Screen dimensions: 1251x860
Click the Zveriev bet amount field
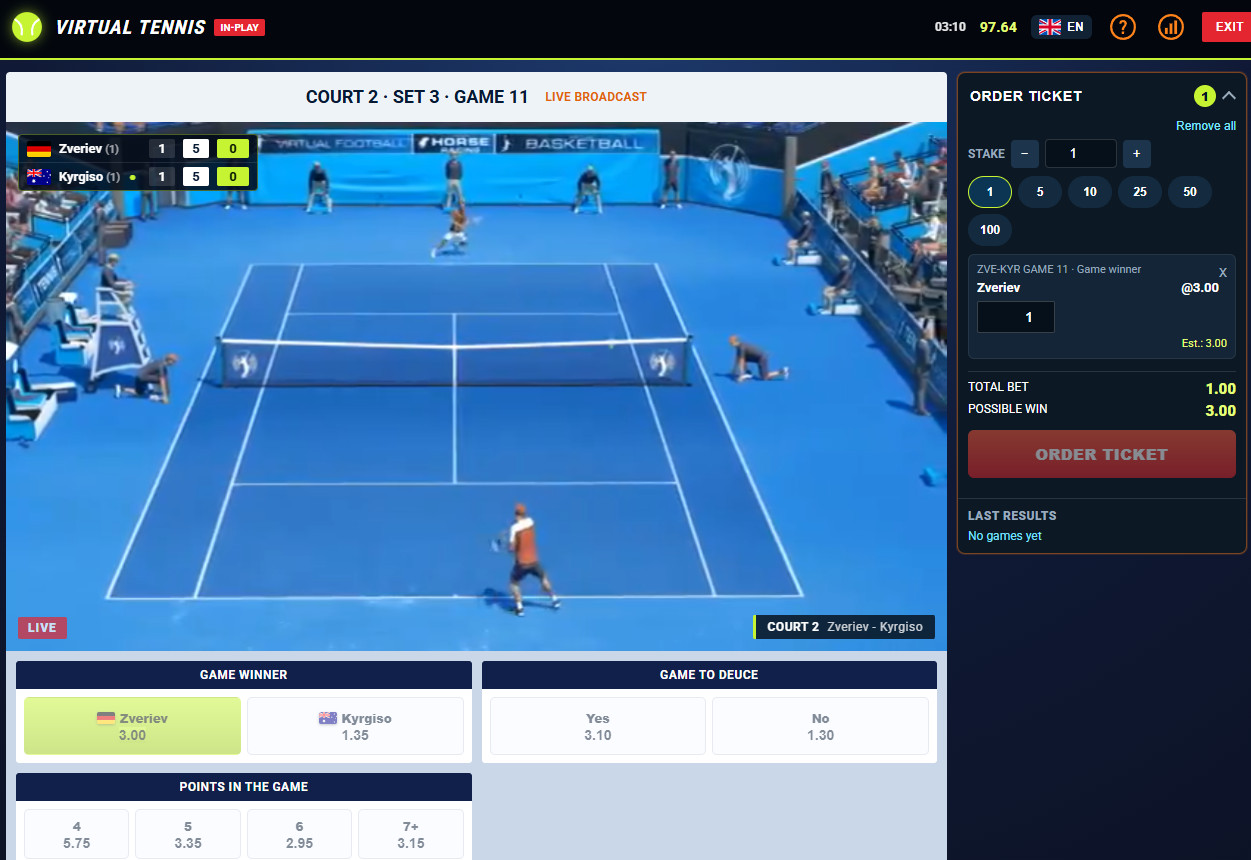coord(1015,317)
